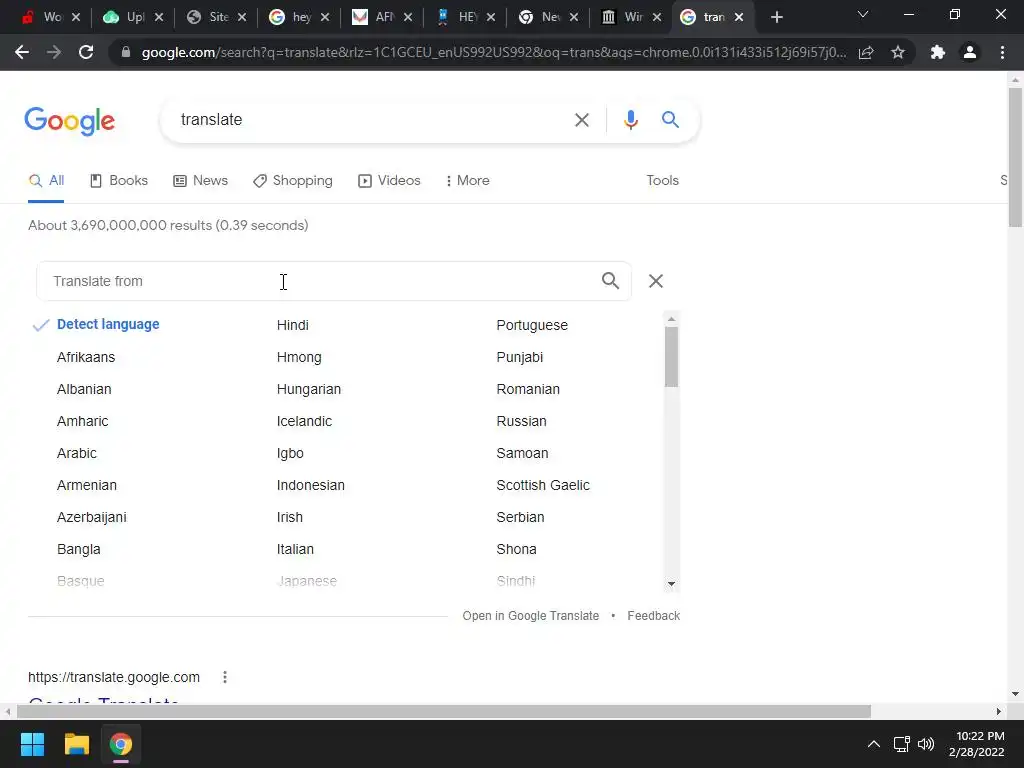Choose Arabic as source language

(x=76, y=453)
